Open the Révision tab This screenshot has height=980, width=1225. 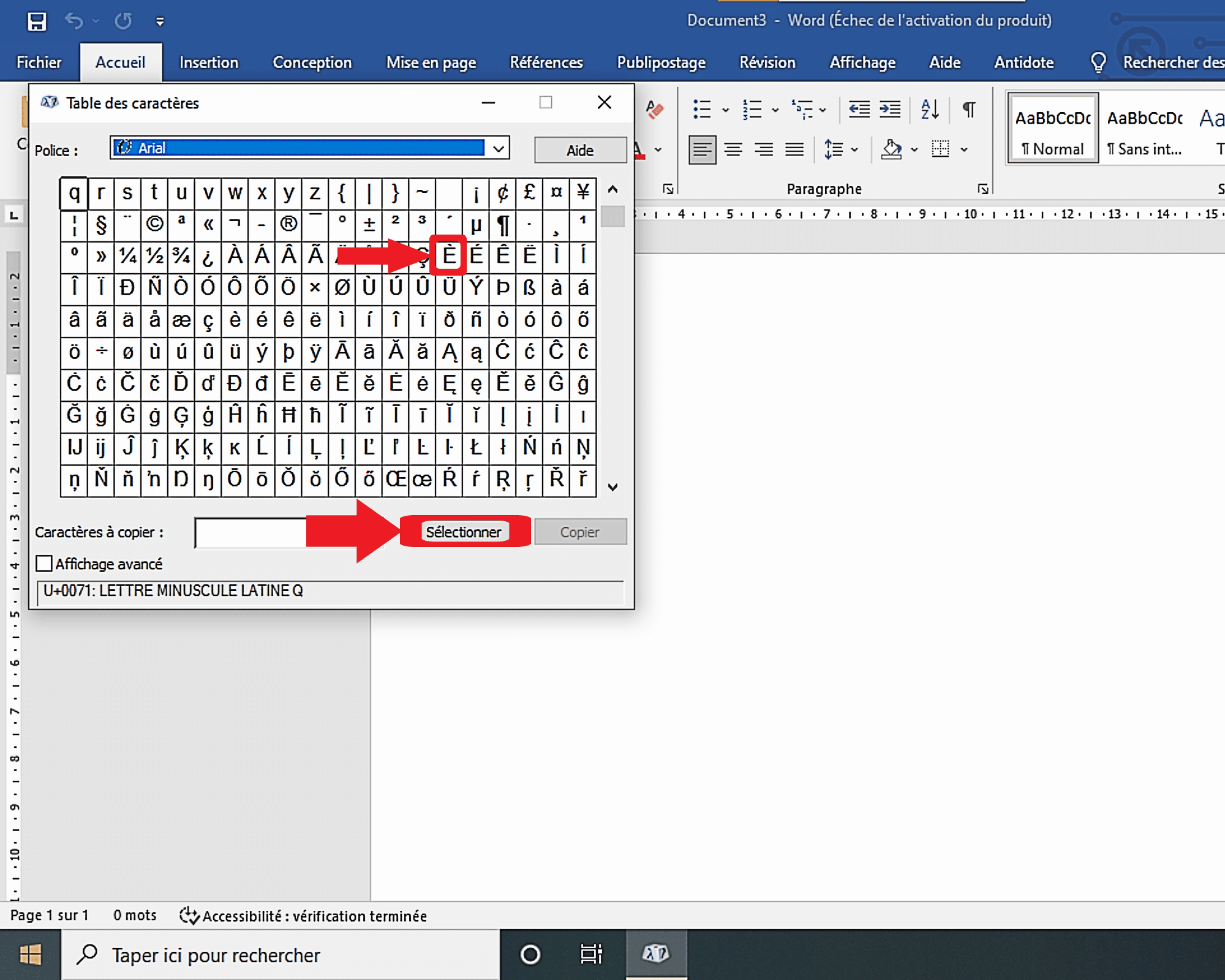pyautogui.click(x=767, y=62)
